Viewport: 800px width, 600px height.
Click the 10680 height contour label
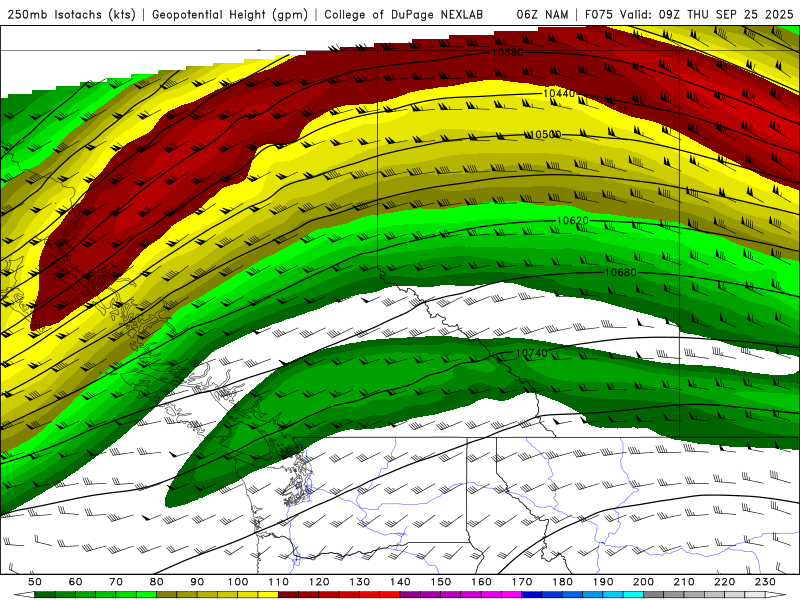coord(620,272)
